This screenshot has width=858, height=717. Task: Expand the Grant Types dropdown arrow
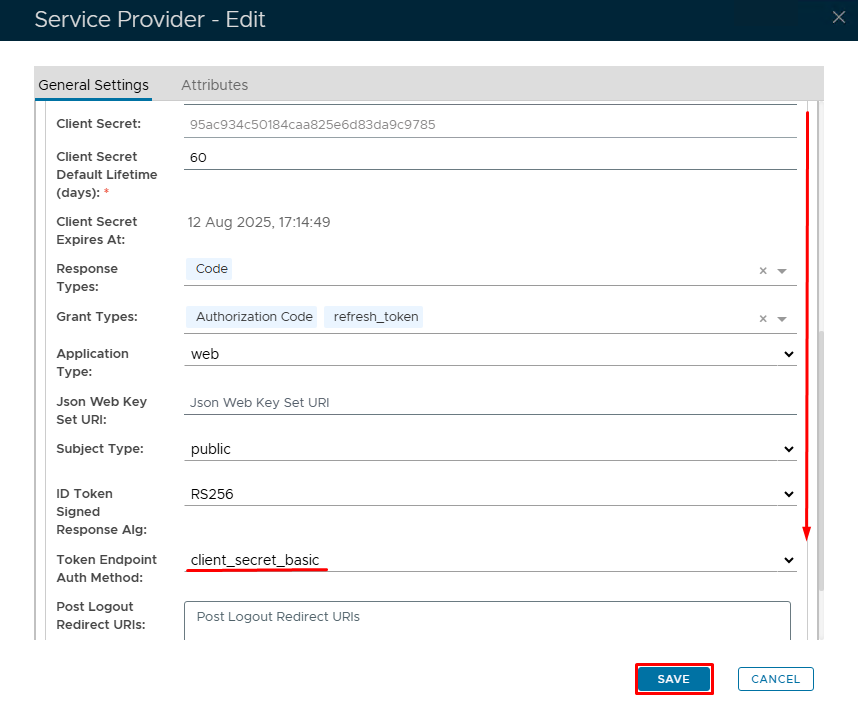782,319
